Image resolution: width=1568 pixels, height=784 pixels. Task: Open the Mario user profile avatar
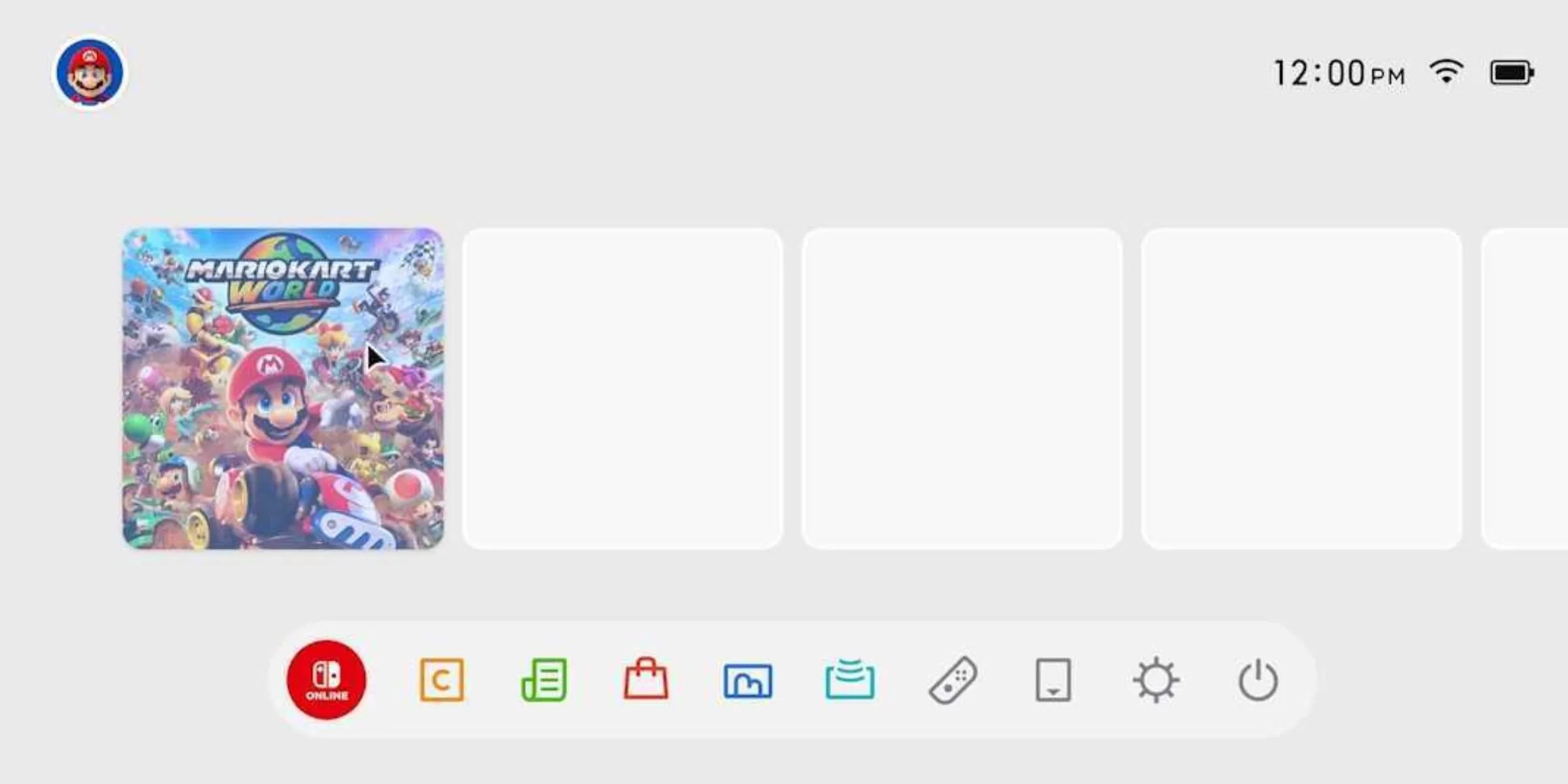(x=90, y=72)
